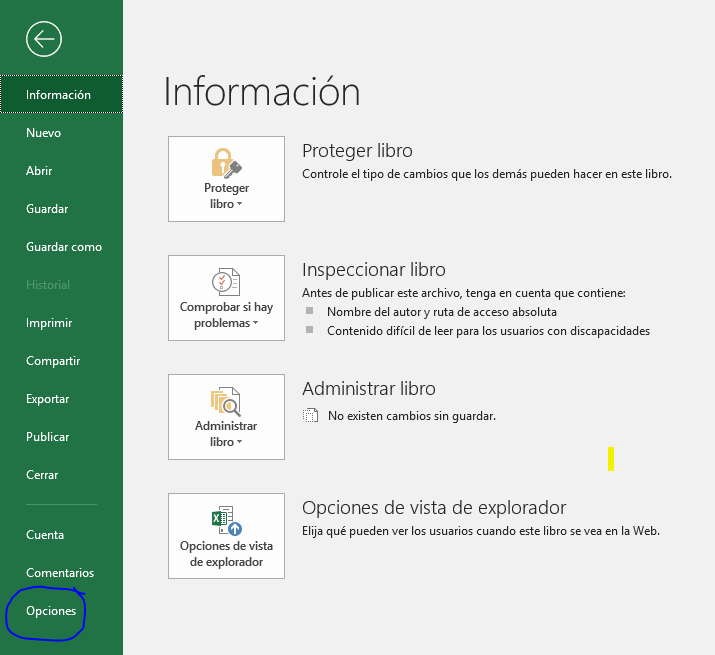
Task: Click the Comprobar si hay problemas checklist icon
Action: (226, 282)
